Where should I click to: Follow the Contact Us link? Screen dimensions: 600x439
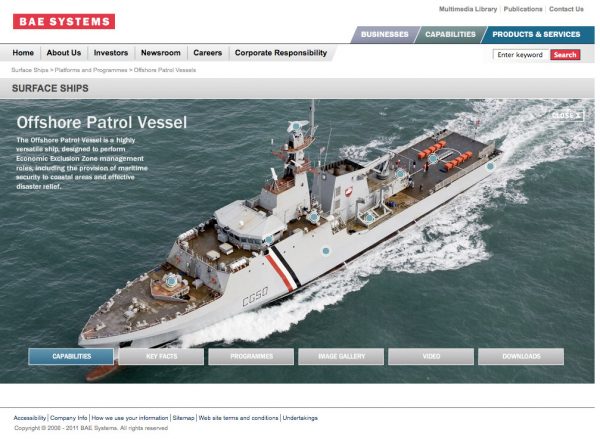(566, 9)
